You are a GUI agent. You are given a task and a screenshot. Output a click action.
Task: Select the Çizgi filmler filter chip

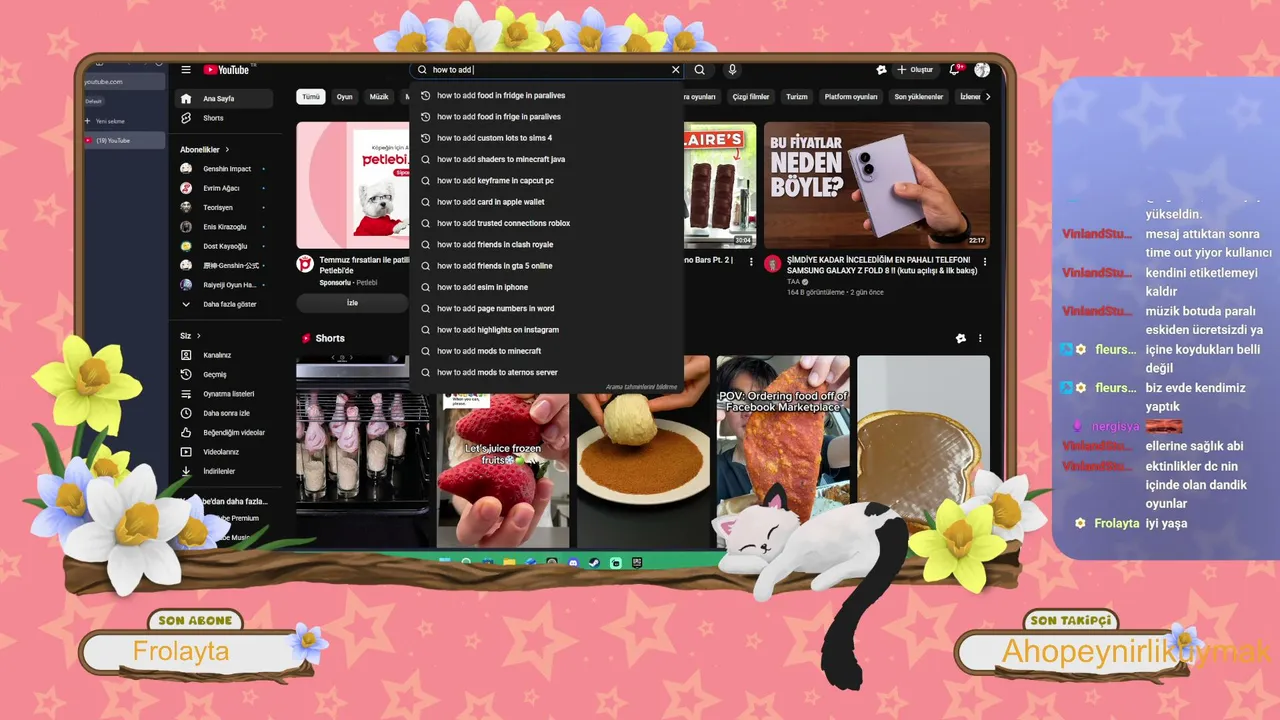(x=751, y=97)
